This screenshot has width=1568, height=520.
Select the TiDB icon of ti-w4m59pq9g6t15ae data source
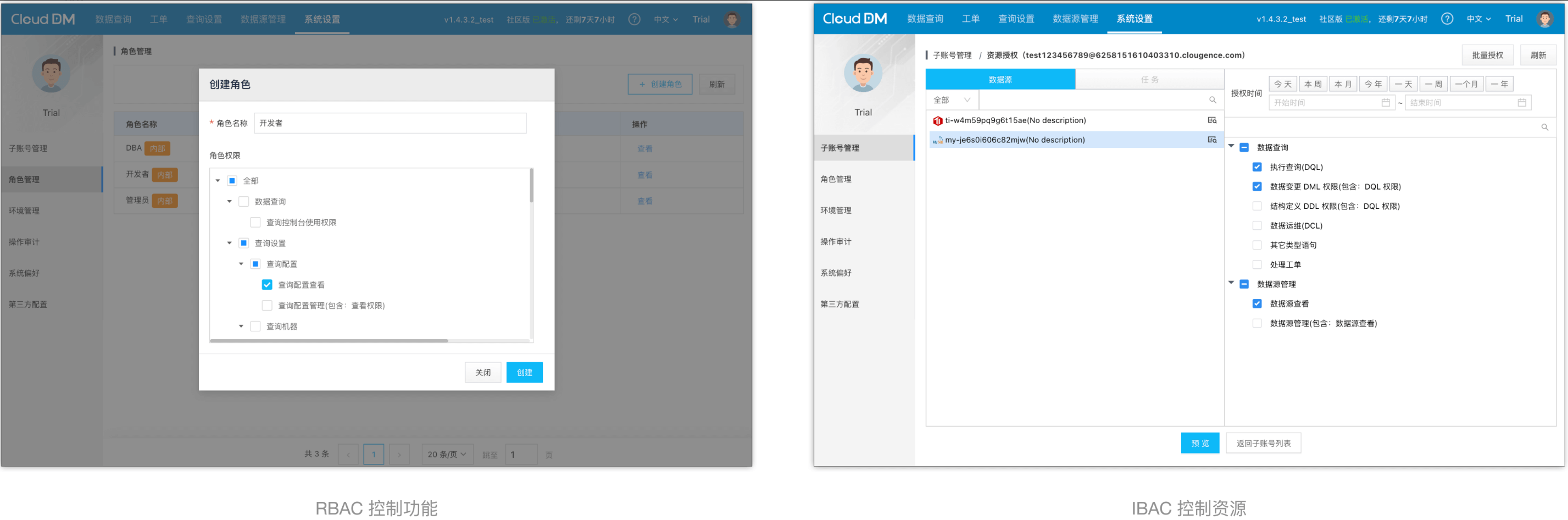937,121
